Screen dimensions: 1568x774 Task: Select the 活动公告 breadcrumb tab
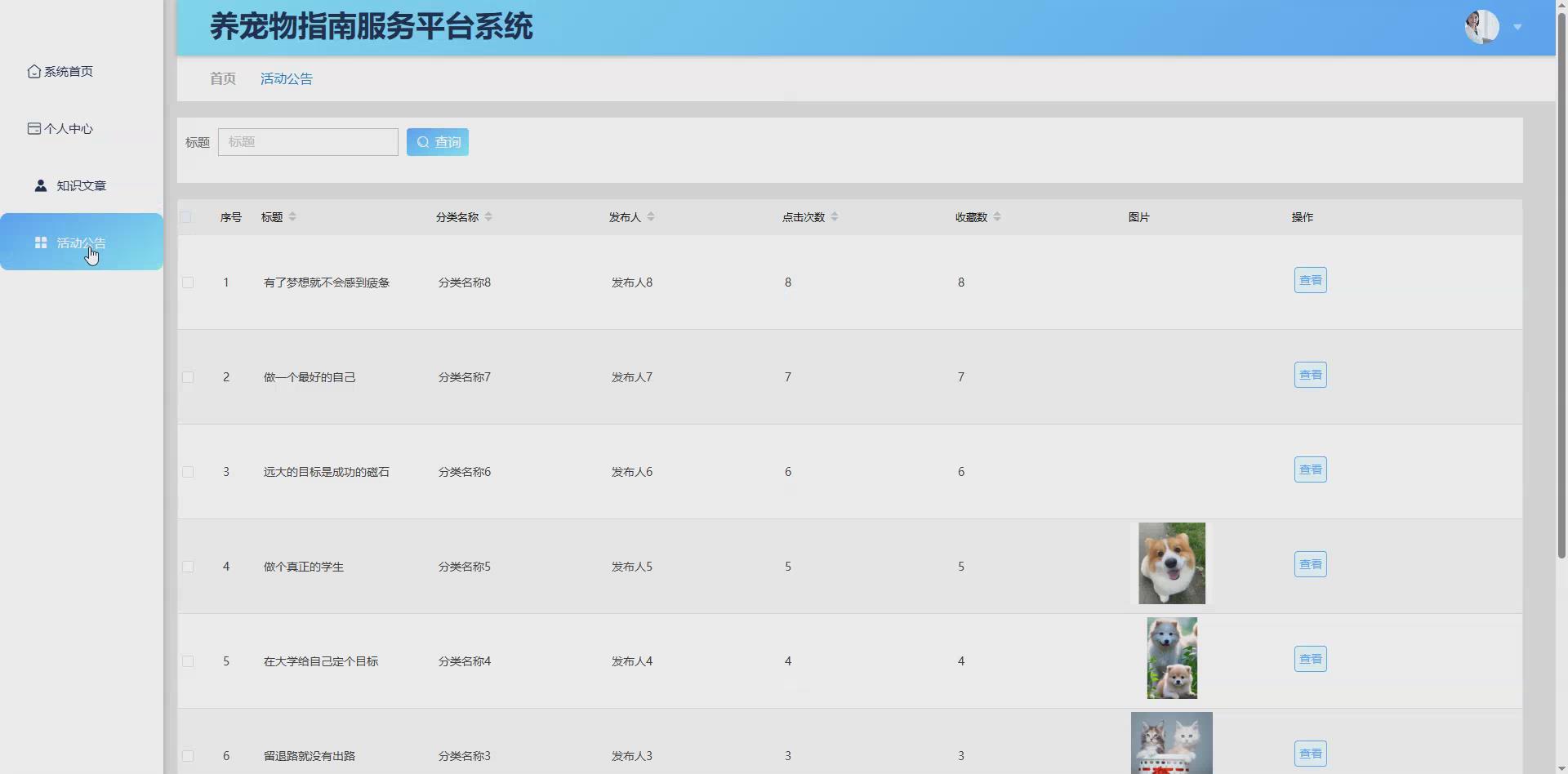[287, 79]
